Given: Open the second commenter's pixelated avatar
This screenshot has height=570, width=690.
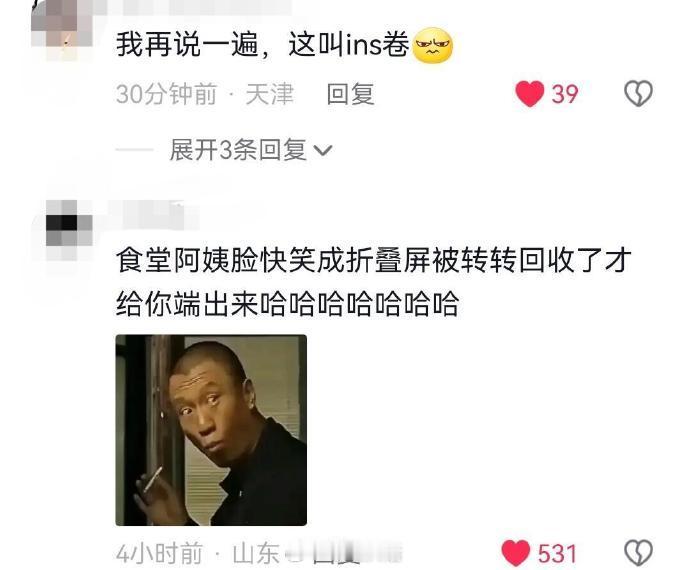Looking at the screenshot, I should [69, 229].
